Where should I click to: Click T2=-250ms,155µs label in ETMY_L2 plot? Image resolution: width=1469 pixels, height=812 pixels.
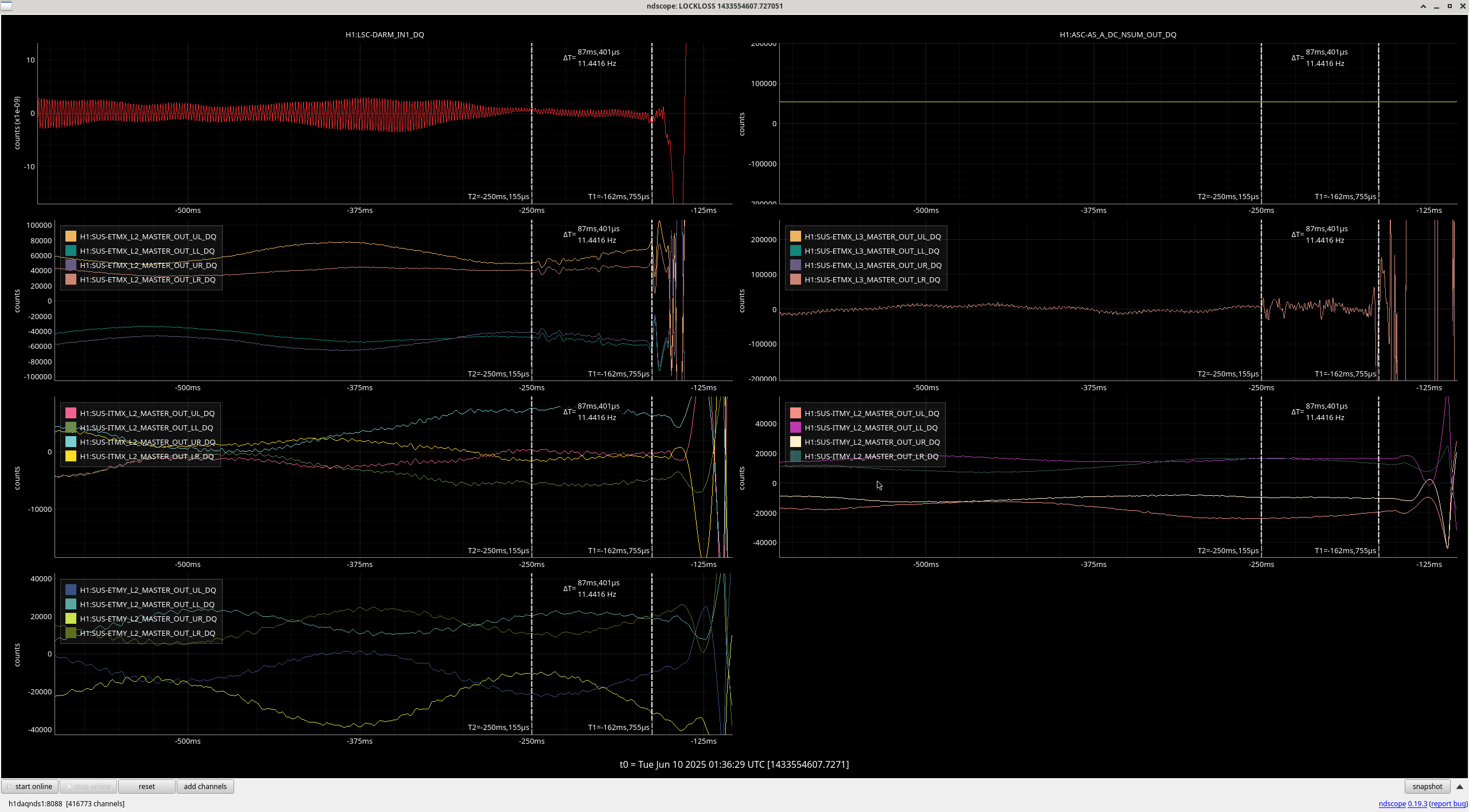(x=498, y=727)
